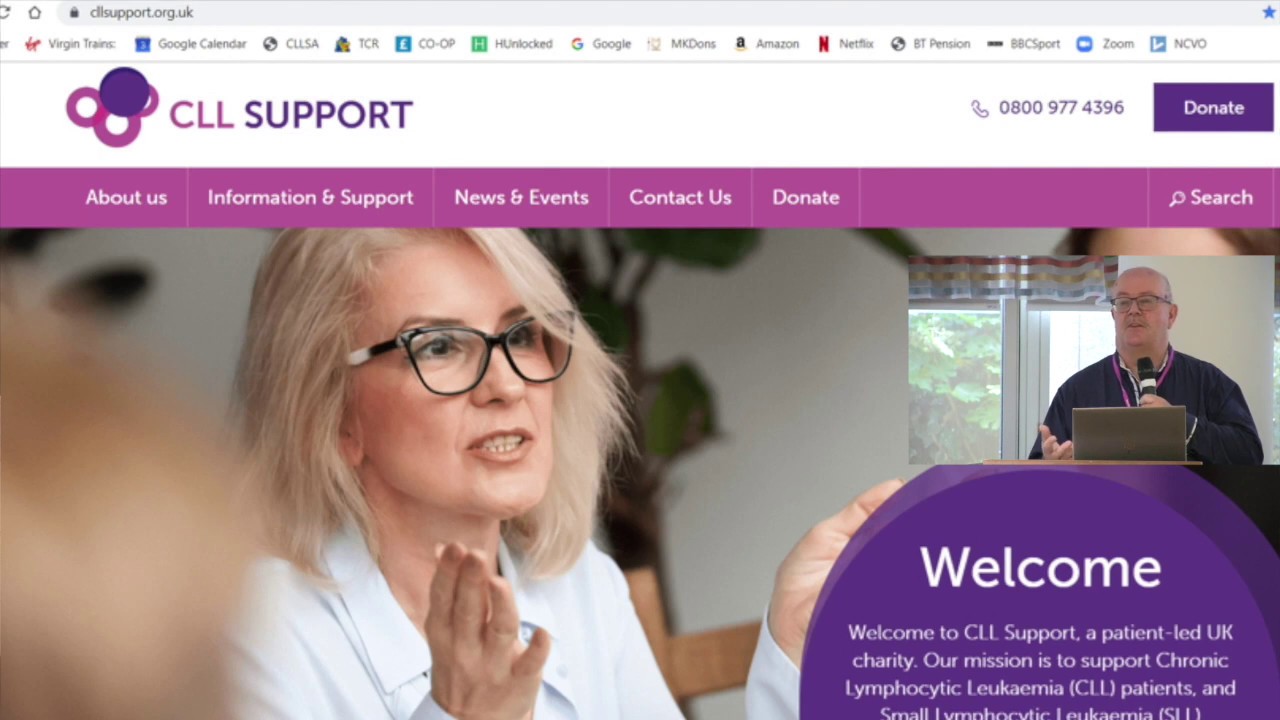Click the 0800 977 4396 phone link
This screenshot has height=720, width=1280.
click(x=1061, y=107)
